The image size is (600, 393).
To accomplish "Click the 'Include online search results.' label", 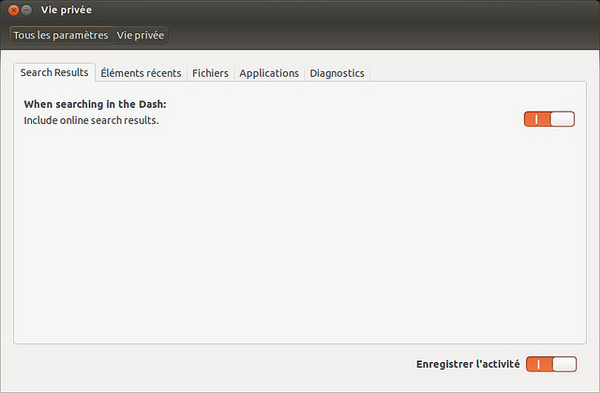I will (x=91, y=120).
